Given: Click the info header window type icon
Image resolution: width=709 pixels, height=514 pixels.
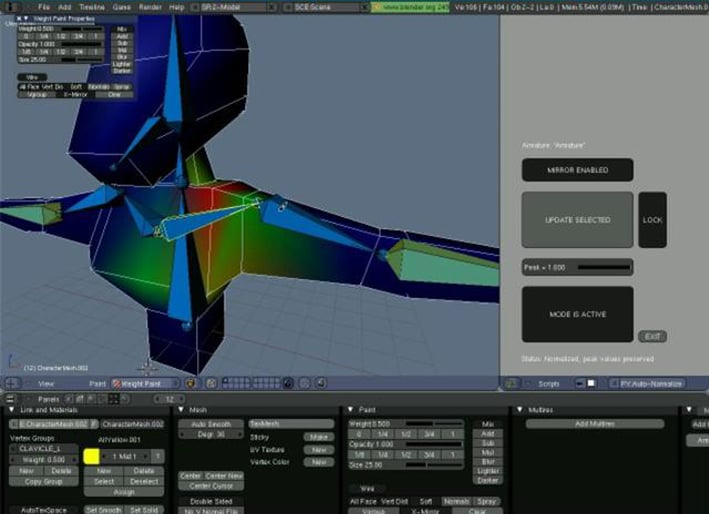Looking at the screenshot, I should 10,7.
